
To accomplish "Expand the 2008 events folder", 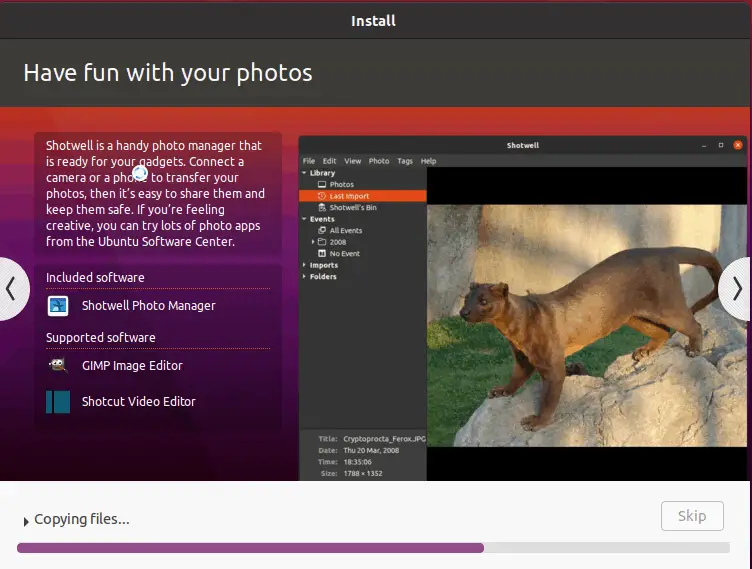I will [x=313, y=242].
